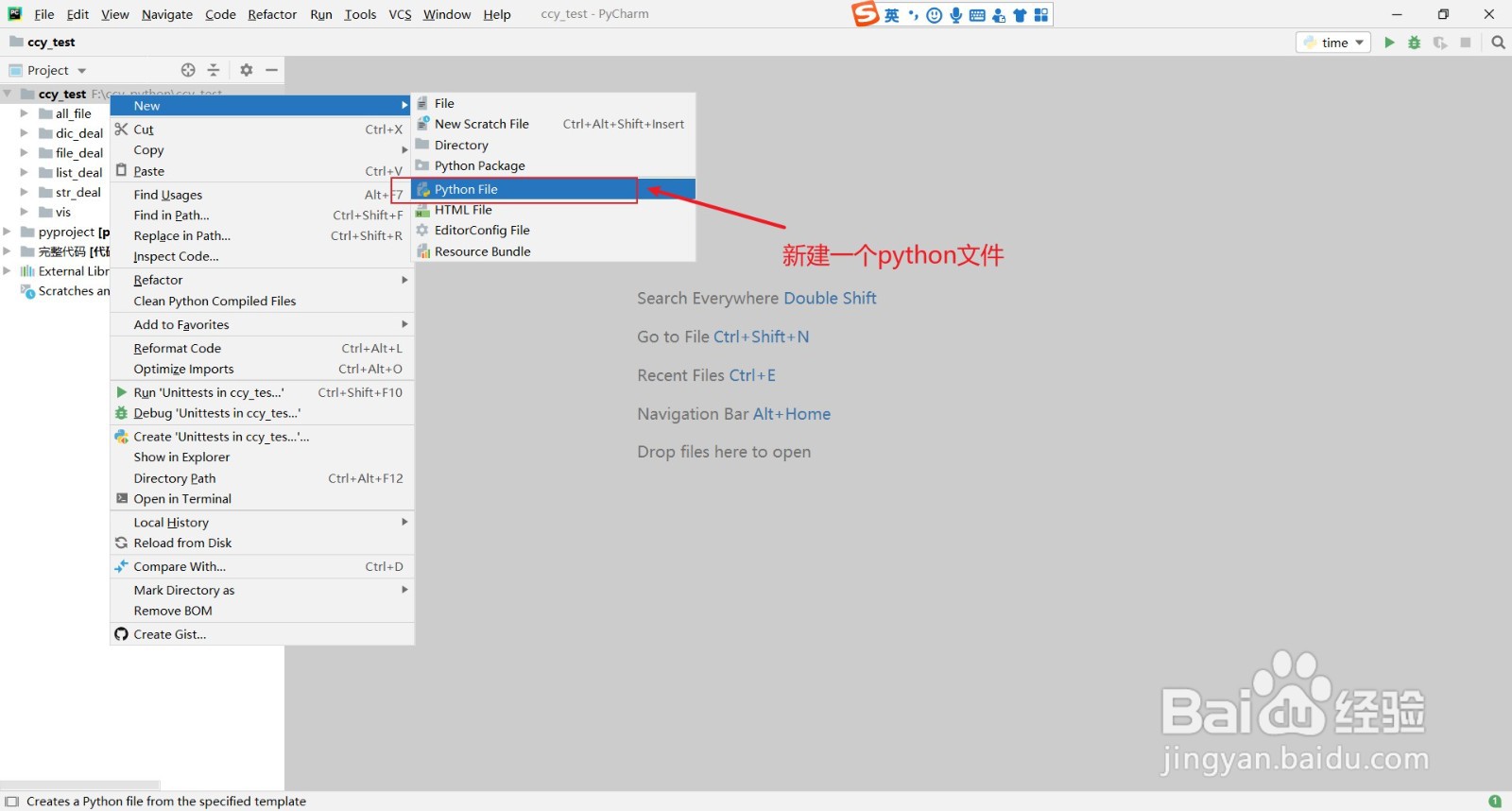The width and height of the screenshot is (1512, 811).
Task: Choose HTML File option
Action: coord(554,210)
